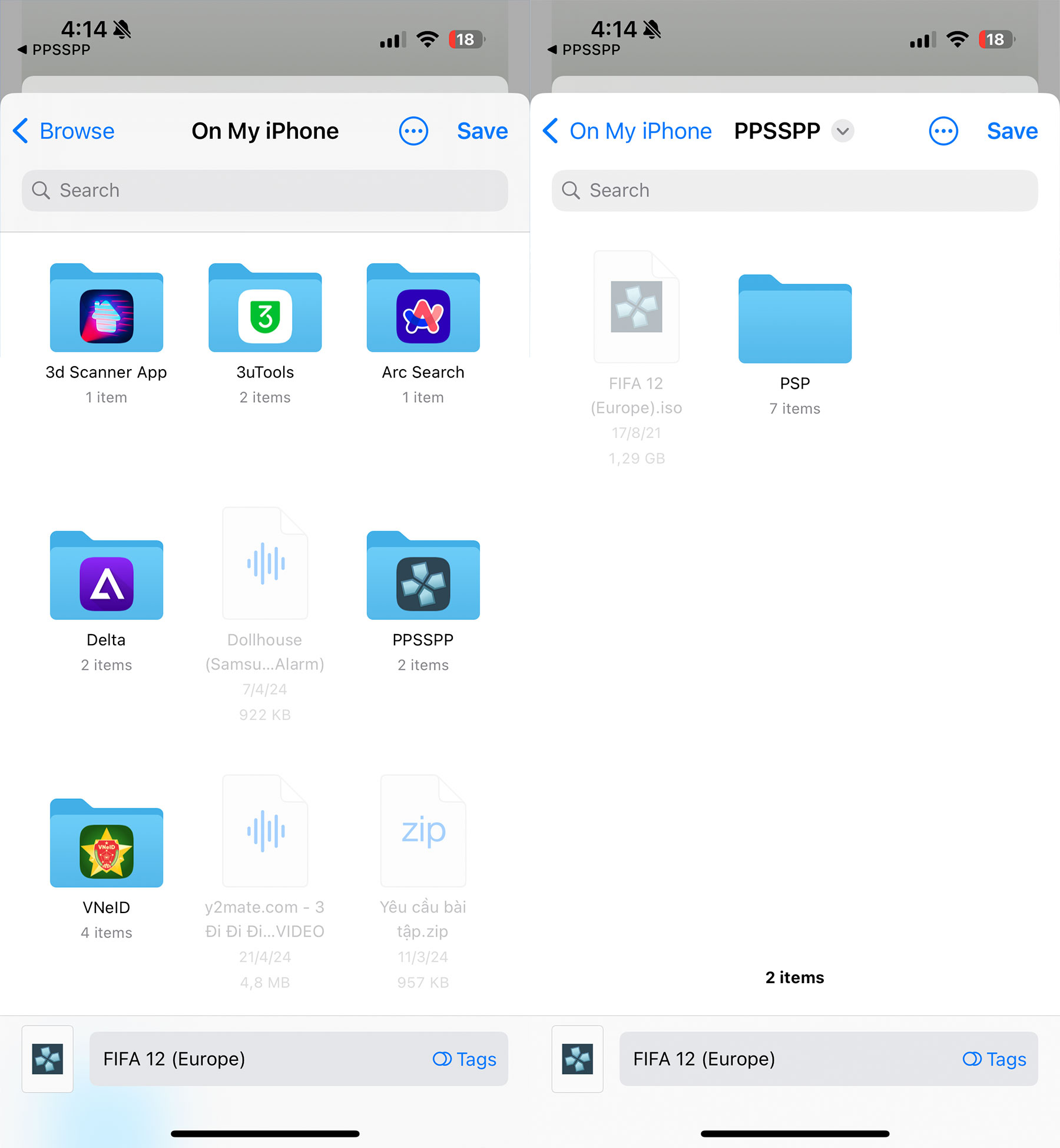Viewport: 1060px width, 1148px height.
Task: Tap the '1,29 GB' size under the FIFA iso
Action: click(x=637, y=458)
